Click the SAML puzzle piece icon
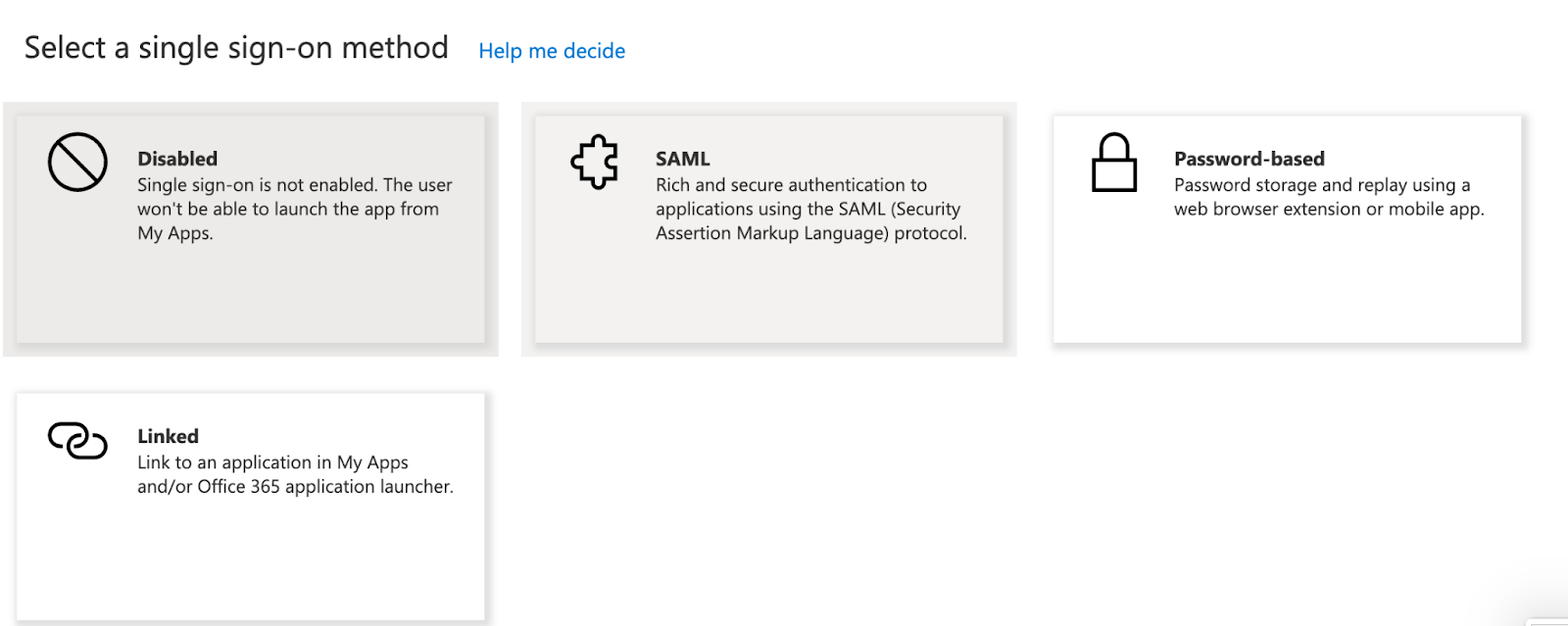 (x=595, y=162)
